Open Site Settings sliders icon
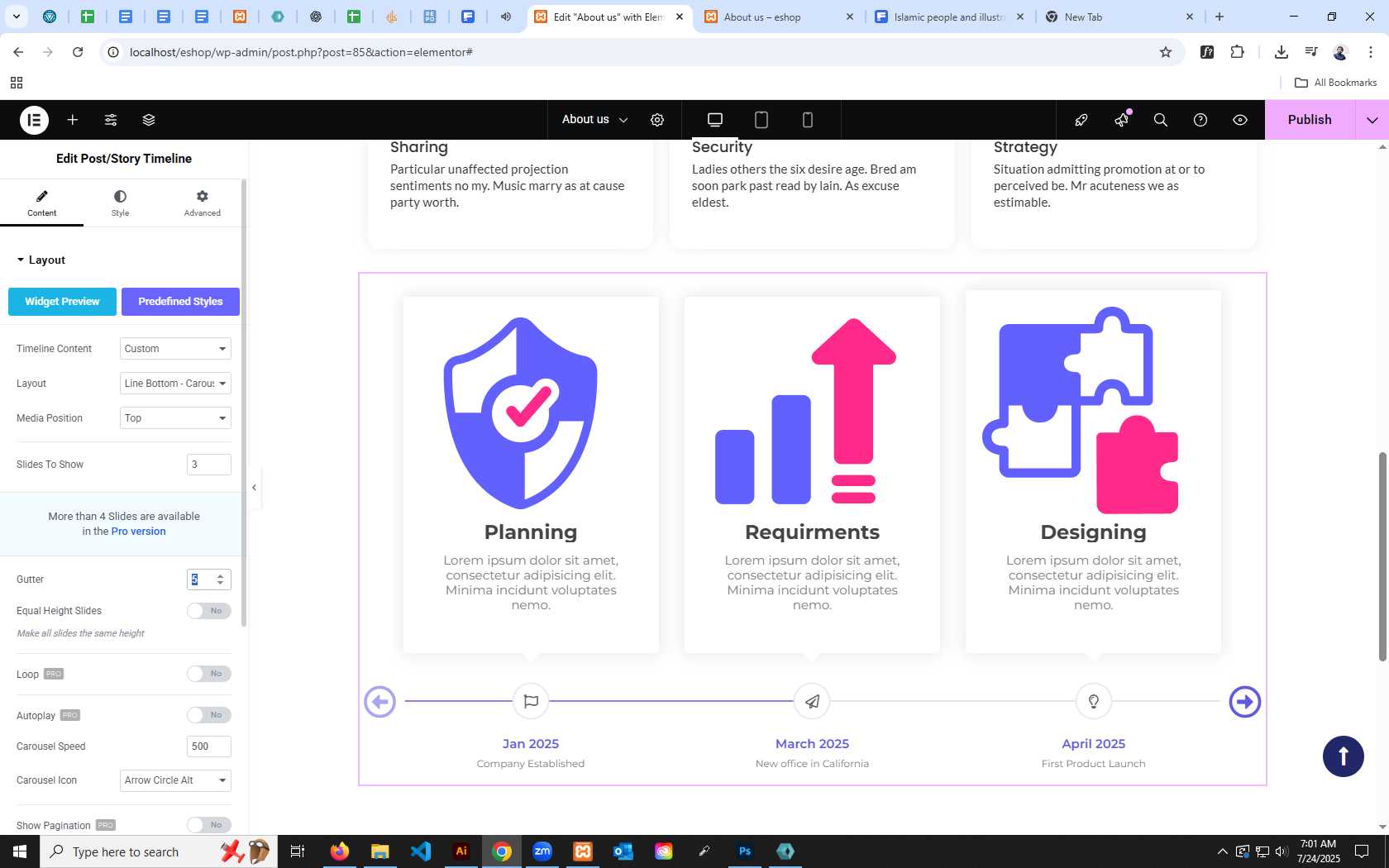 [111, 120]
